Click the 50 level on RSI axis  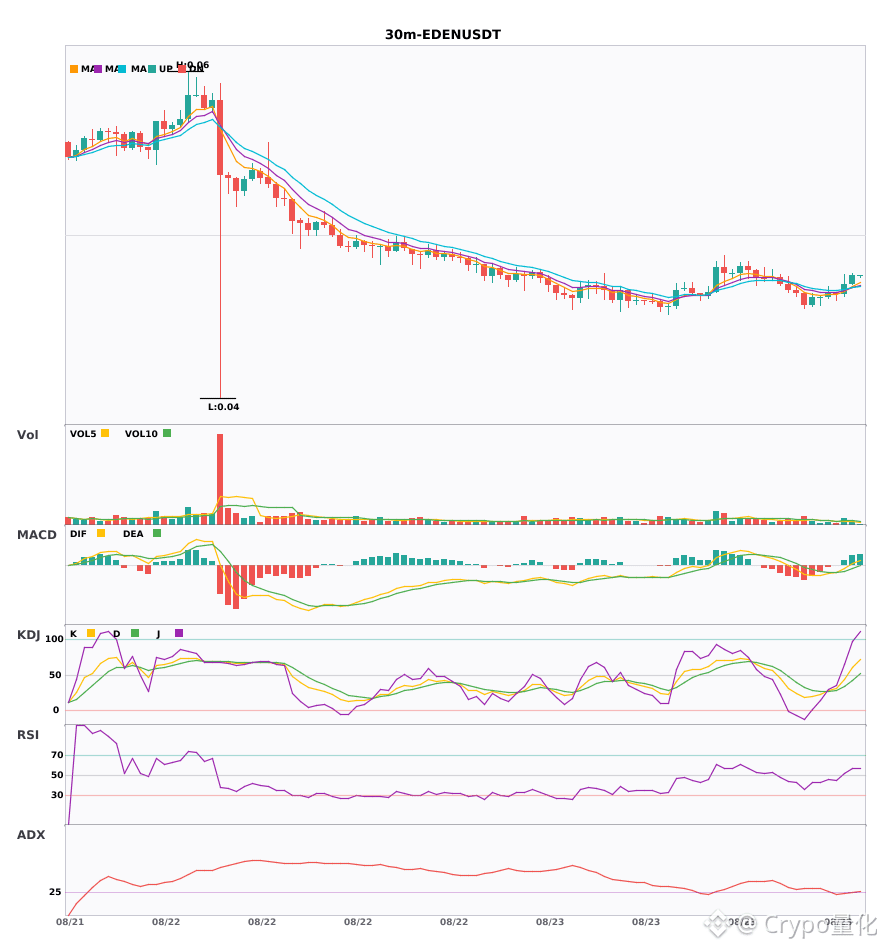tap(57, 775)
